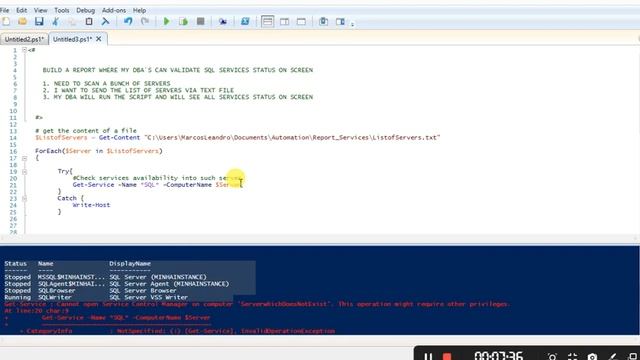640x360 pixels.
Task: Show the script pane on top
Action: coord(267,21)
